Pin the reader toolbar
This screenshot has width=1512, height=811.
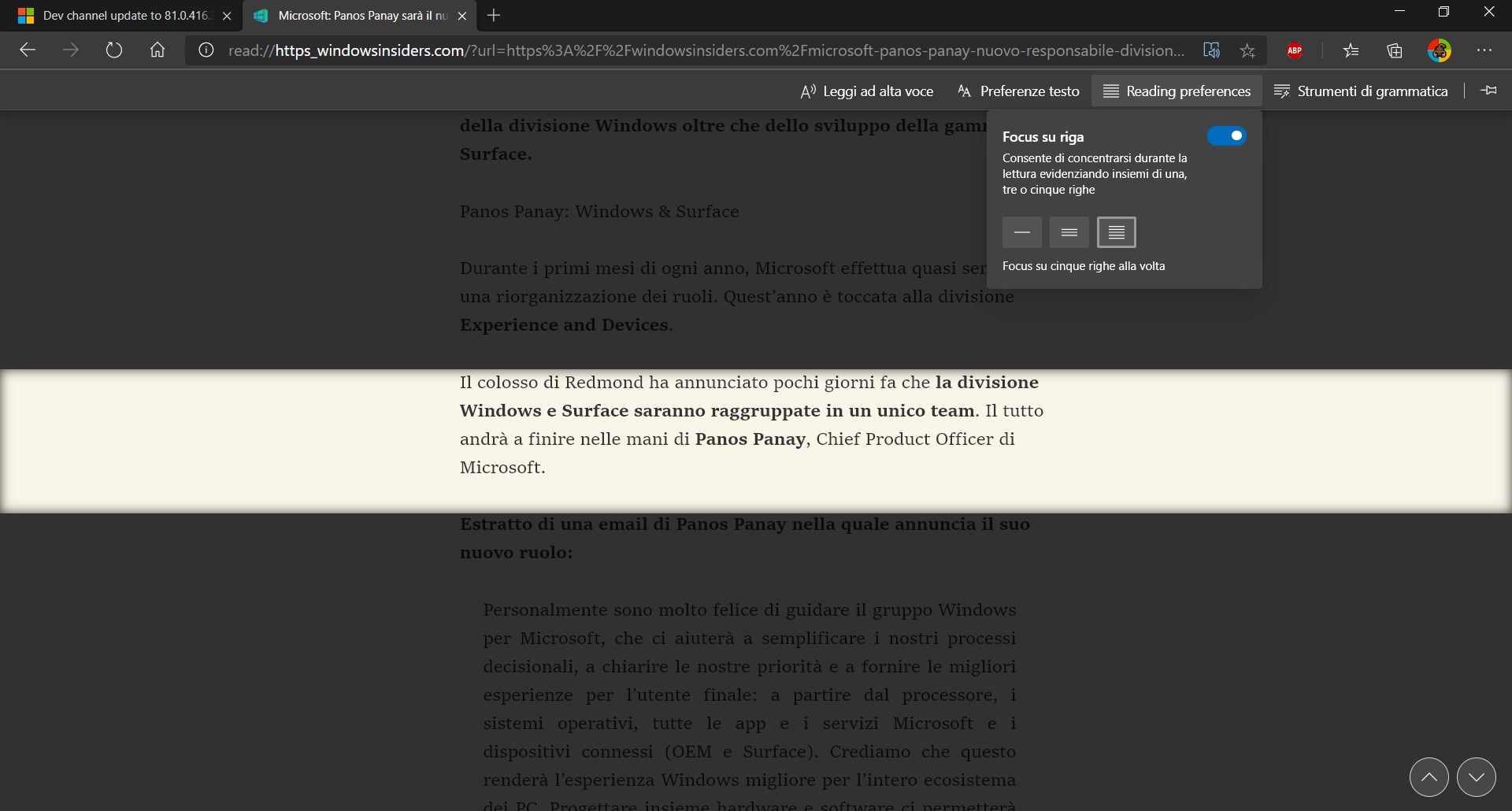tap(1488, 91)
